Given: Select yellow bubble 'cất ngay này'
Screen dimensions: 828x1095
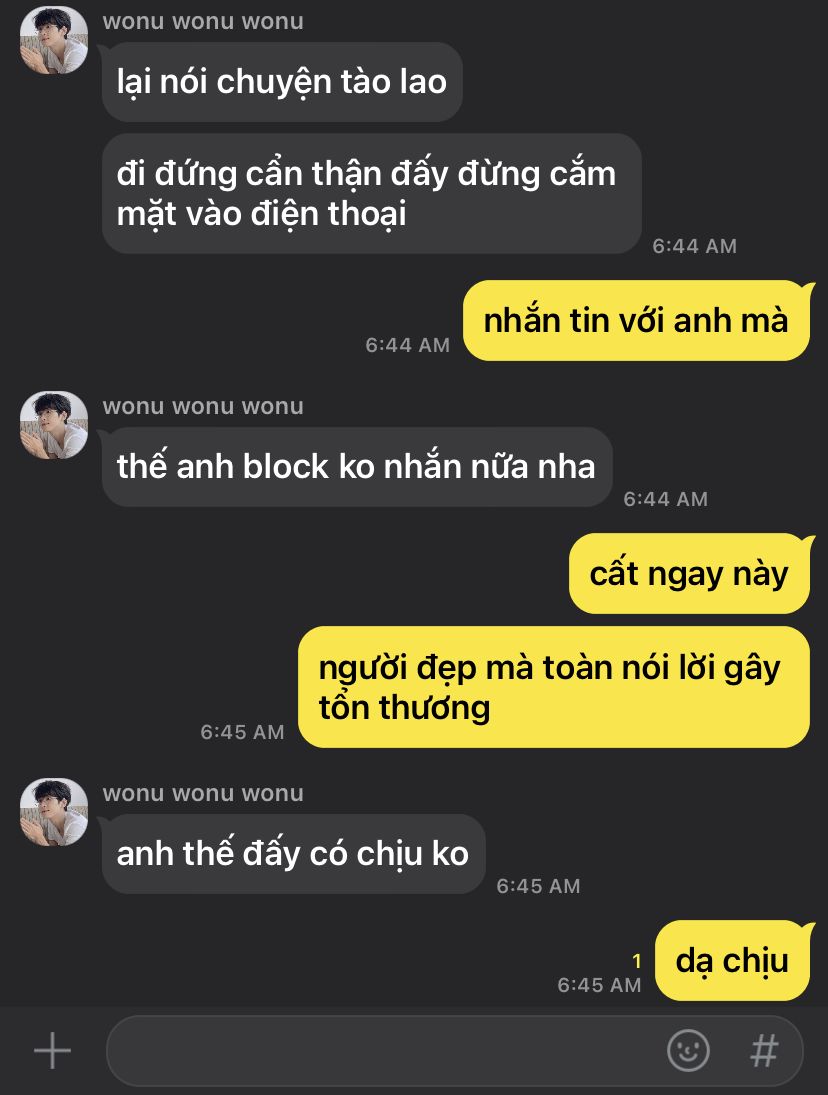Looking at the screenshot, I should [x=689, y=573].
